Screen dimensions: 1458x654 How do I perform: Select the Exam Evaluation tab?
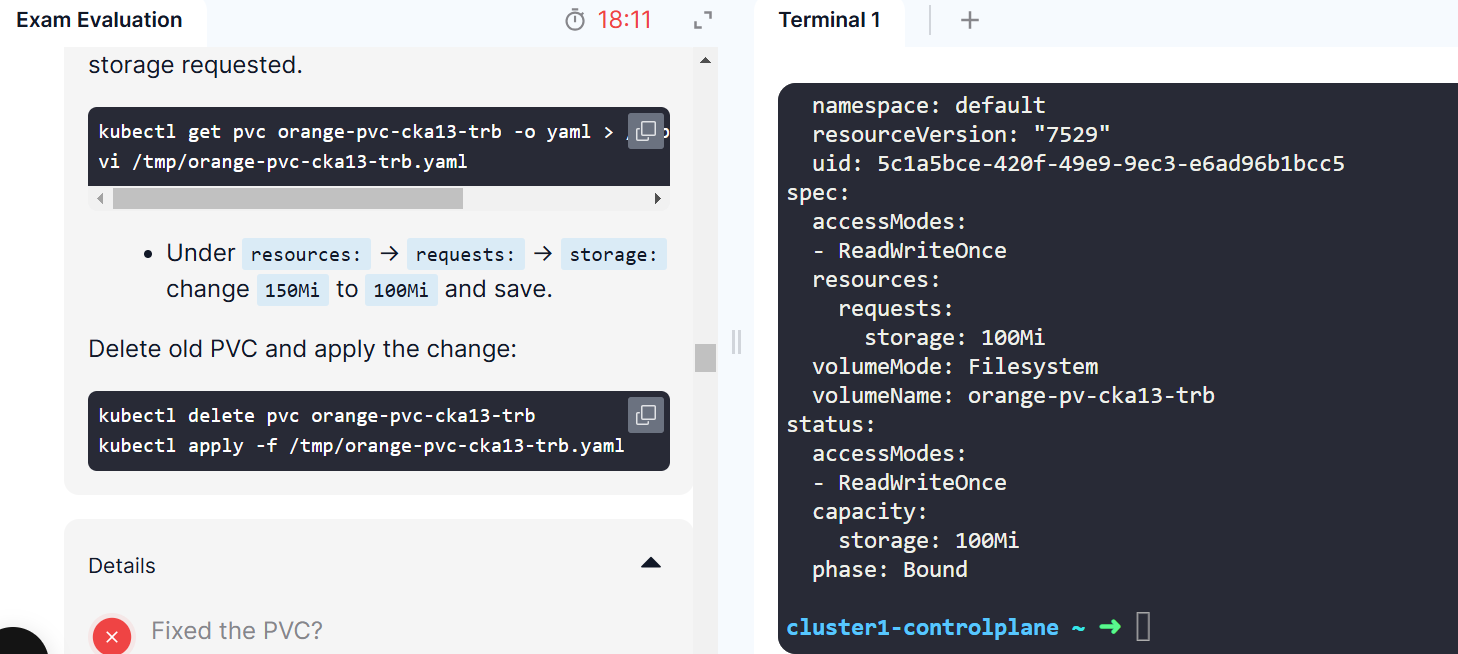(100, 20)
